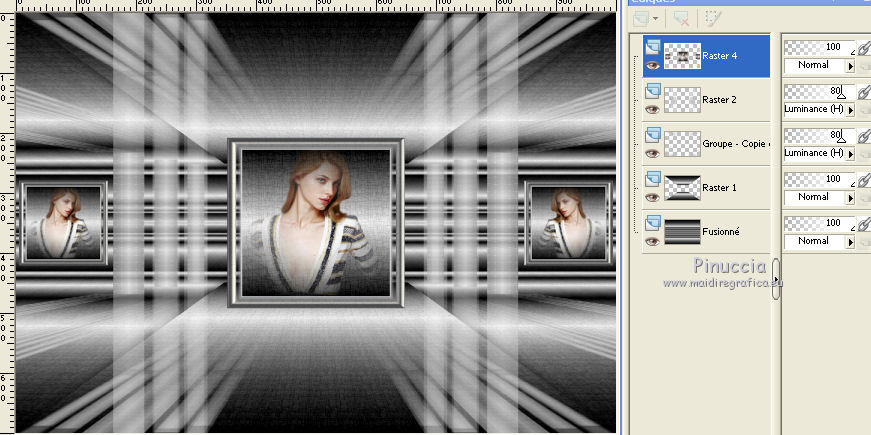
Task: Click the layer type icon of Groupe - Copie
Action: [653, 134]
